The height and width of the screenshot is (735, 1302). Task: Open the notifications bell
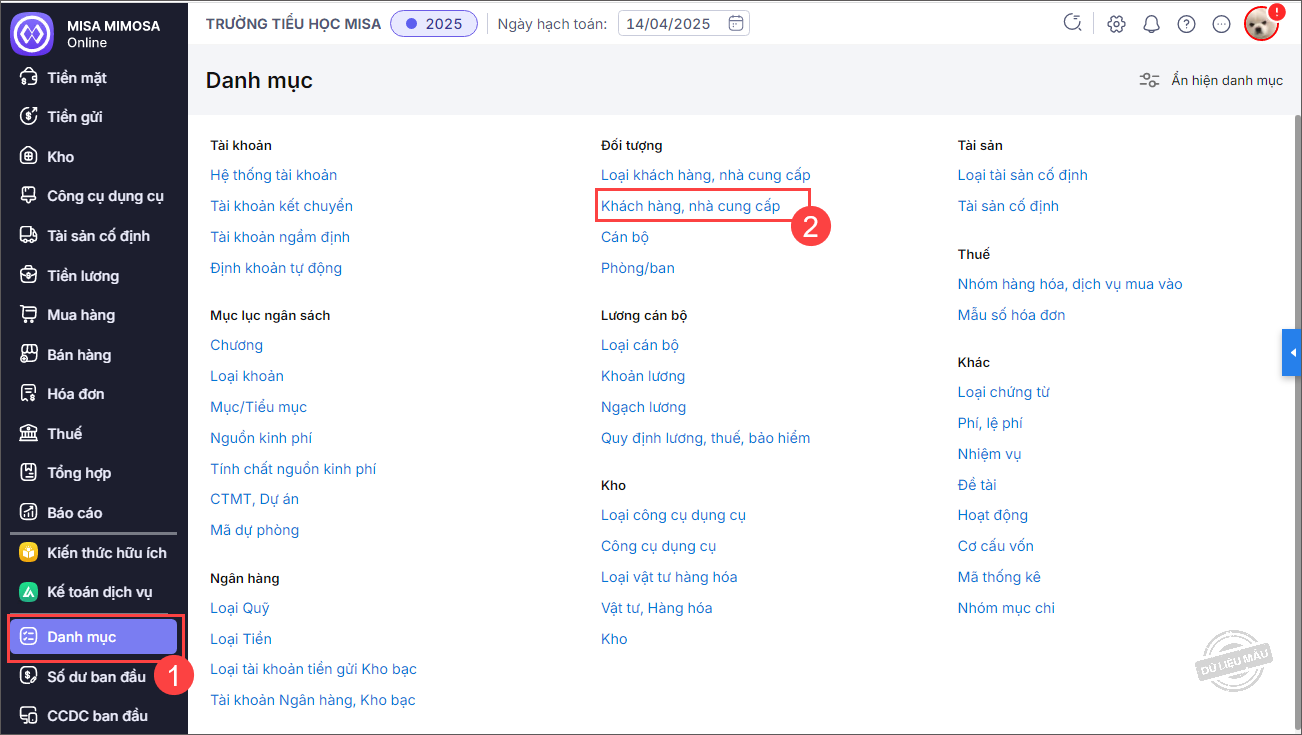point(1151,24)
